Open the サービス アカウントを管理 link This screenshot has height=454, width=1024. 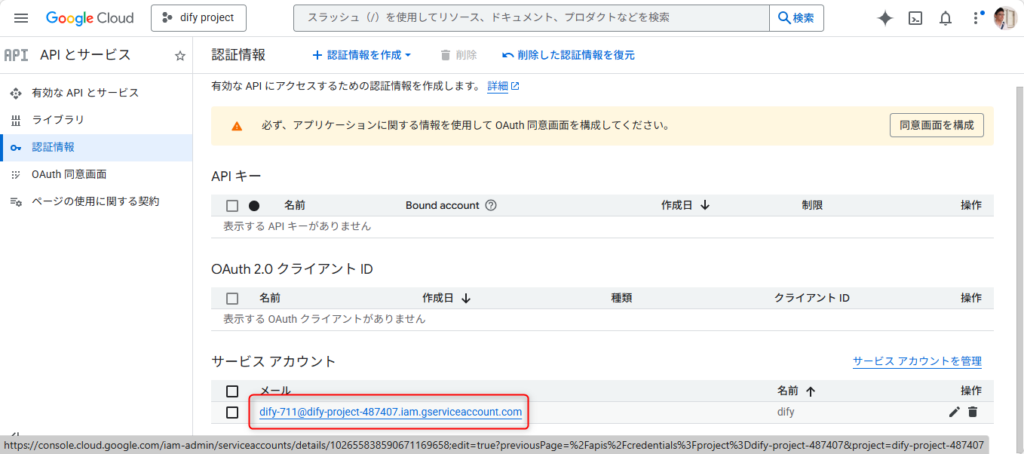click(917, 361)
